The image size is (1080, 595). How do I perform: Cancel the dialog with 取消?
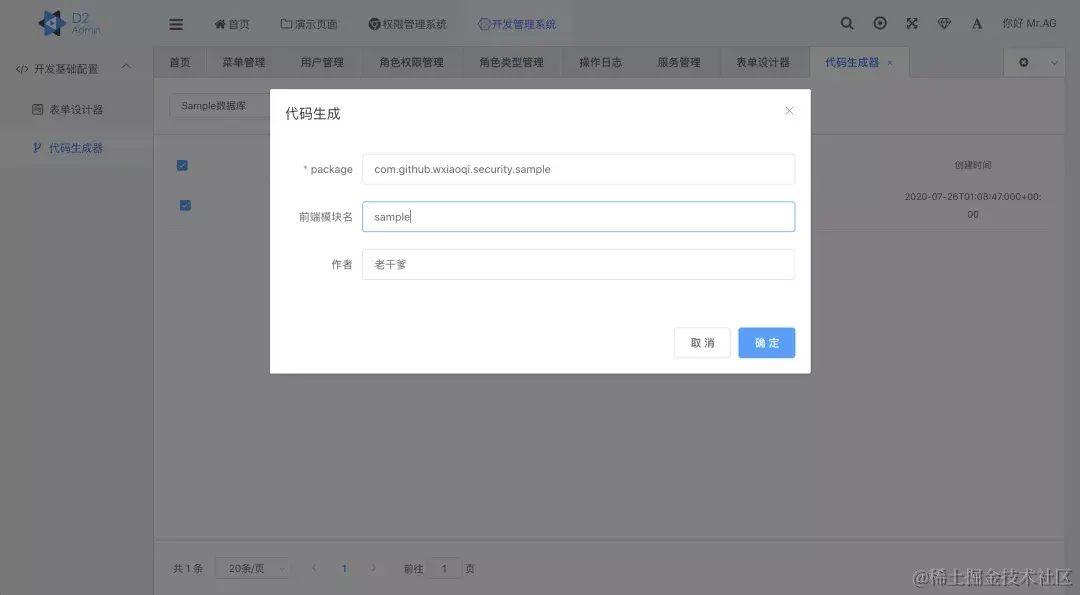(x=701, y=342)
